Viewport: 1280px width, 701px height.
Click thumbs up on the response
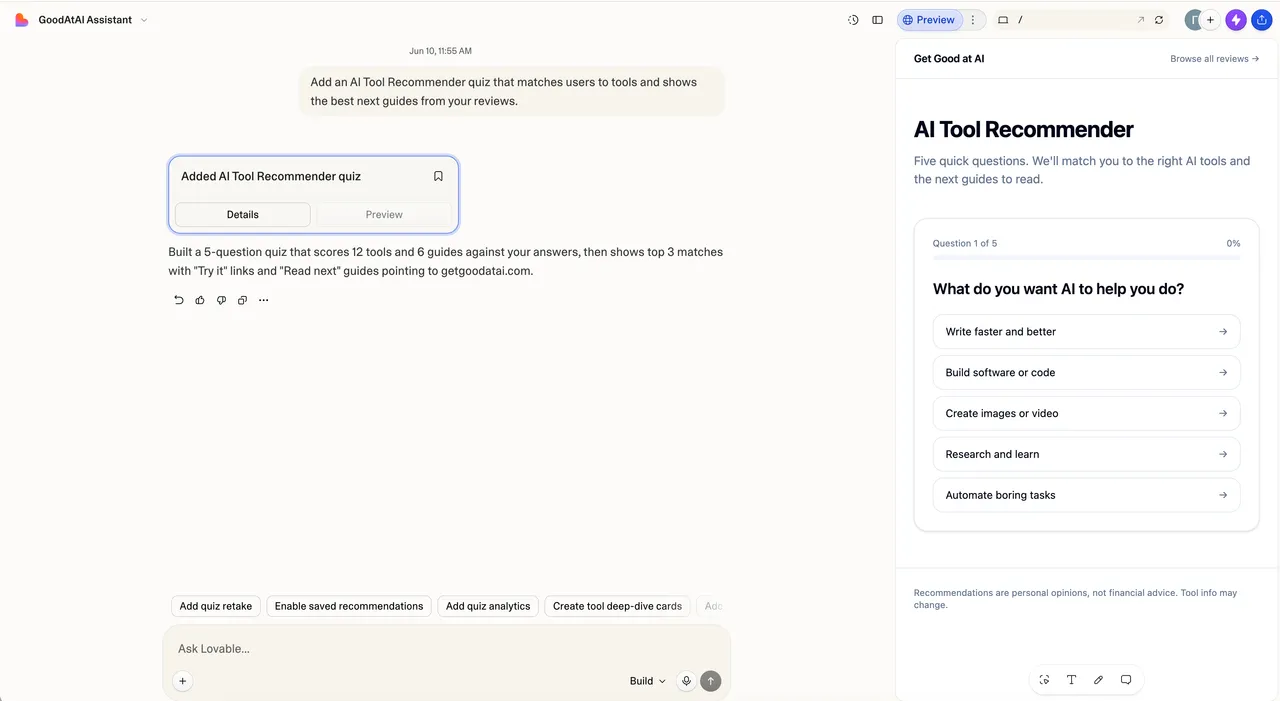coord(200,300)
